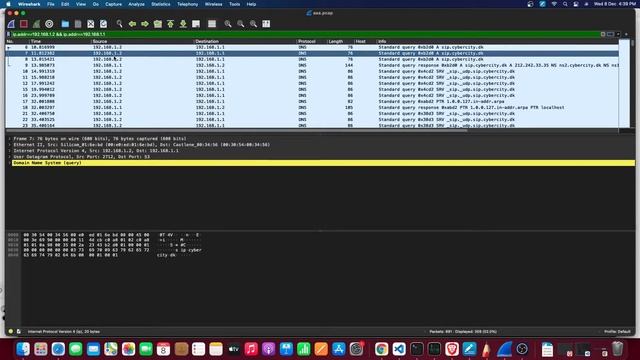
Task: Open Finder from the Dock
Action: pyautogui.click(x=23, y=349)
